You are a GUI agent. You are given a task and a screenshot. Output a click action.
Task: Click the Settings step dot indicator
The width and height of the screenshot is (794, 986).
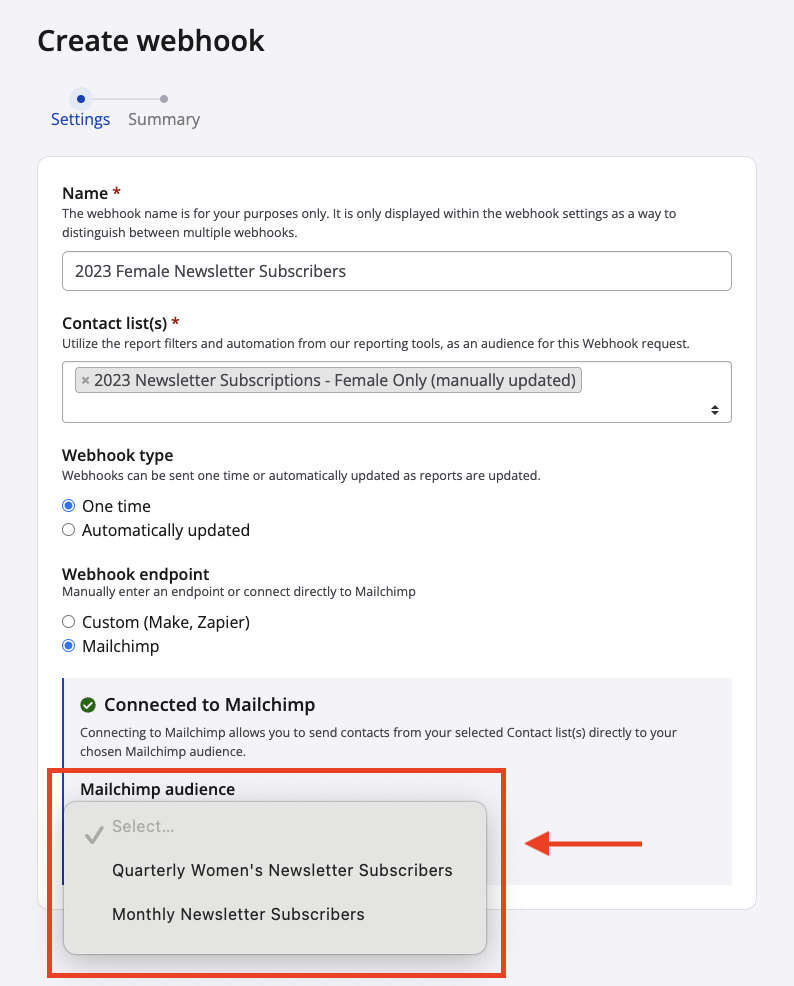coord(81,99)
